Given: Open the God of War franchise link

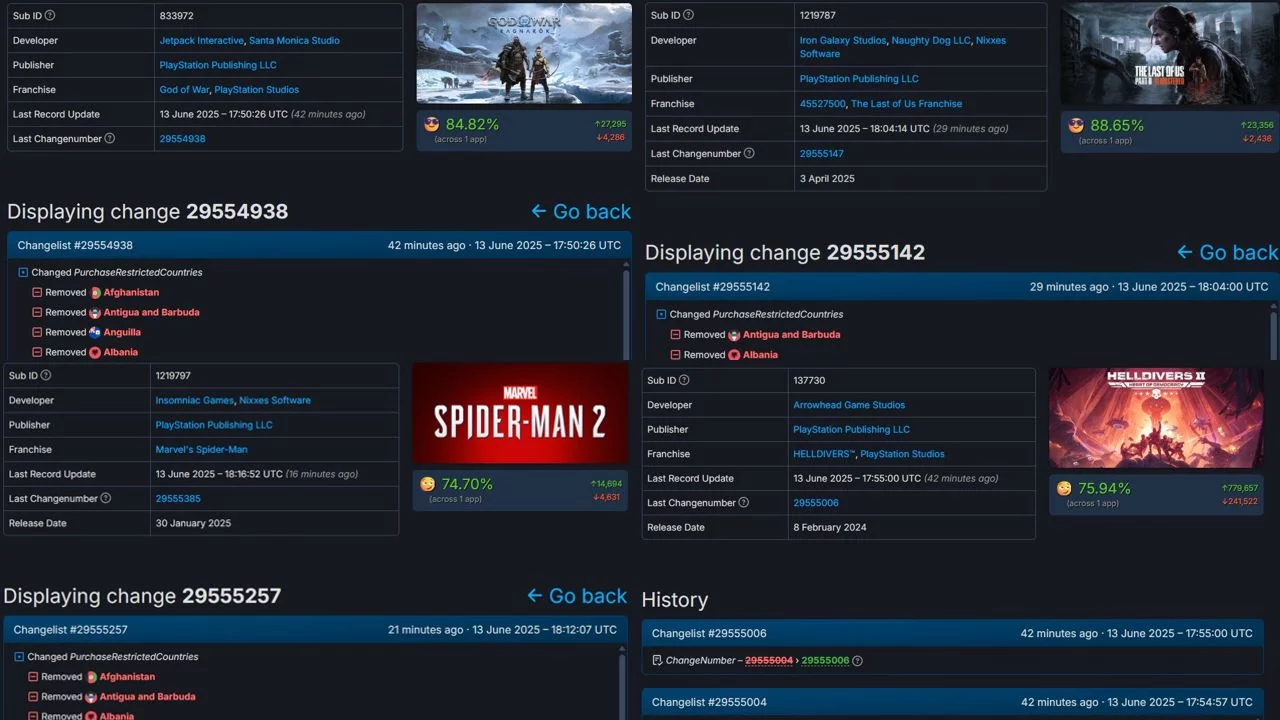Looking at the screenshot, I should click(x=184, y=90).
